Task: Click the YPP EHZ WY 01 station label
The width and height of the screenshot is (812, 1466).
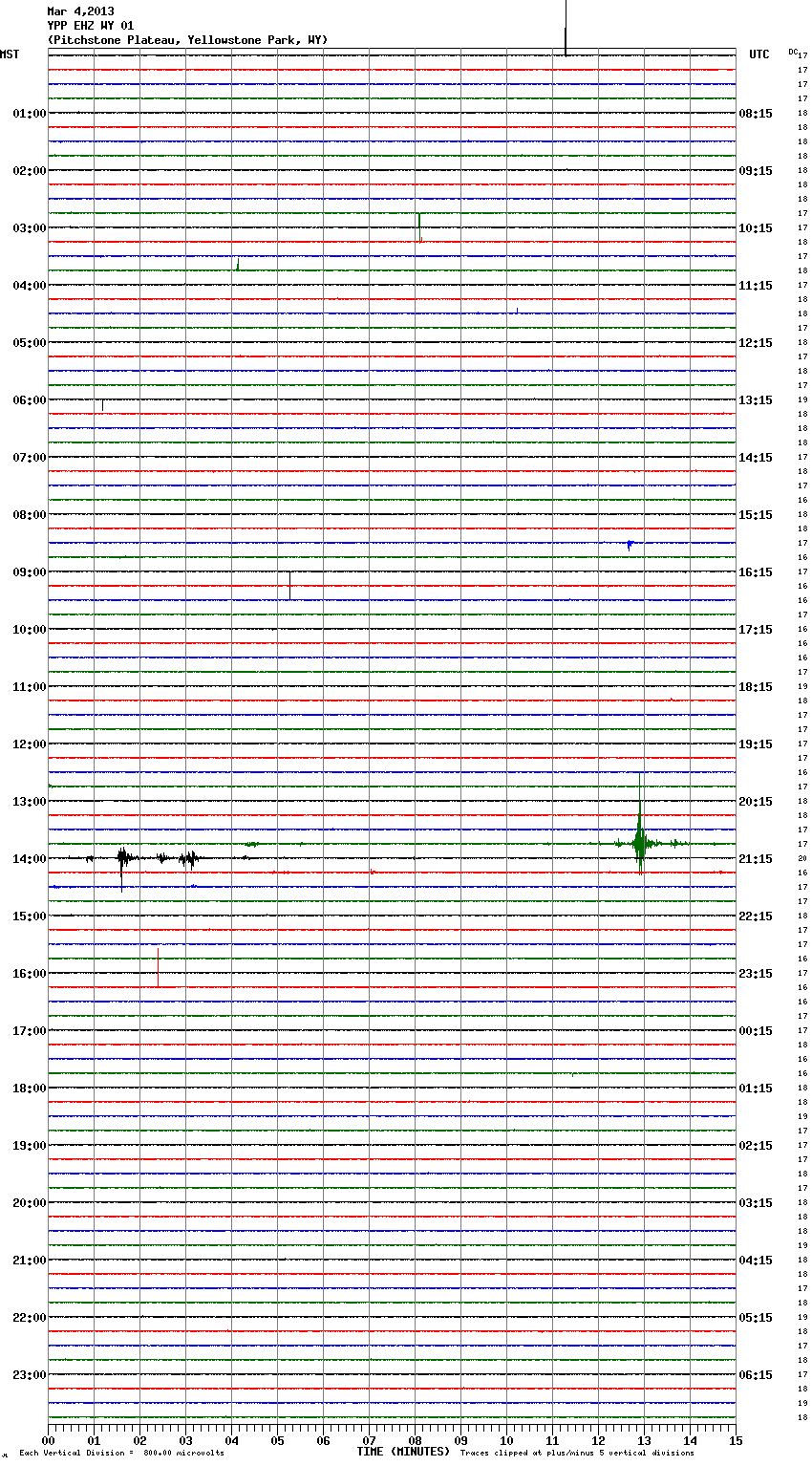Action: [x=90, y=26]
